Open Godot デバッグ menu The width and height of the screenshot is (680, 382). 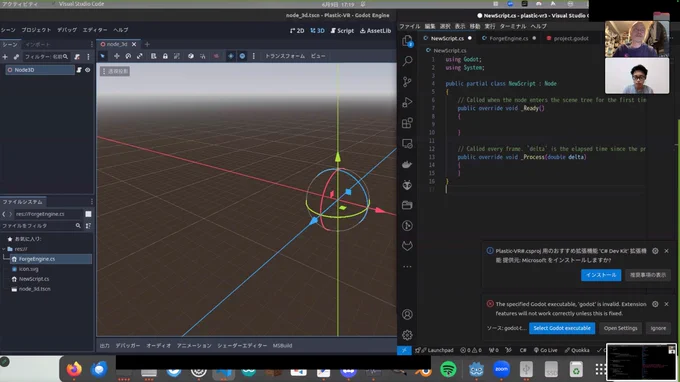click(x=67, y=30)
